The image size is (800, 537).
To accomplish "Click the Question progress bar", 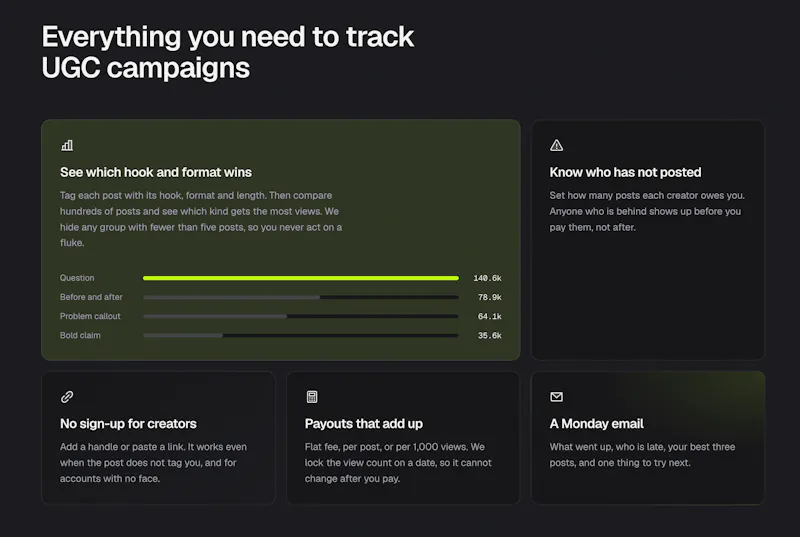I will 301,278.
